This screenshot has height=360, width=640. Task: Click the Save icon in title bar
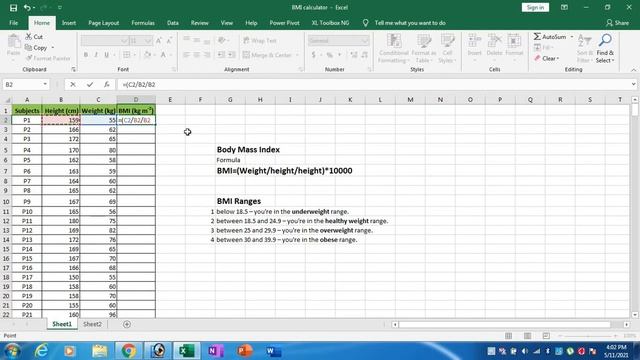(x=13, y=8)
